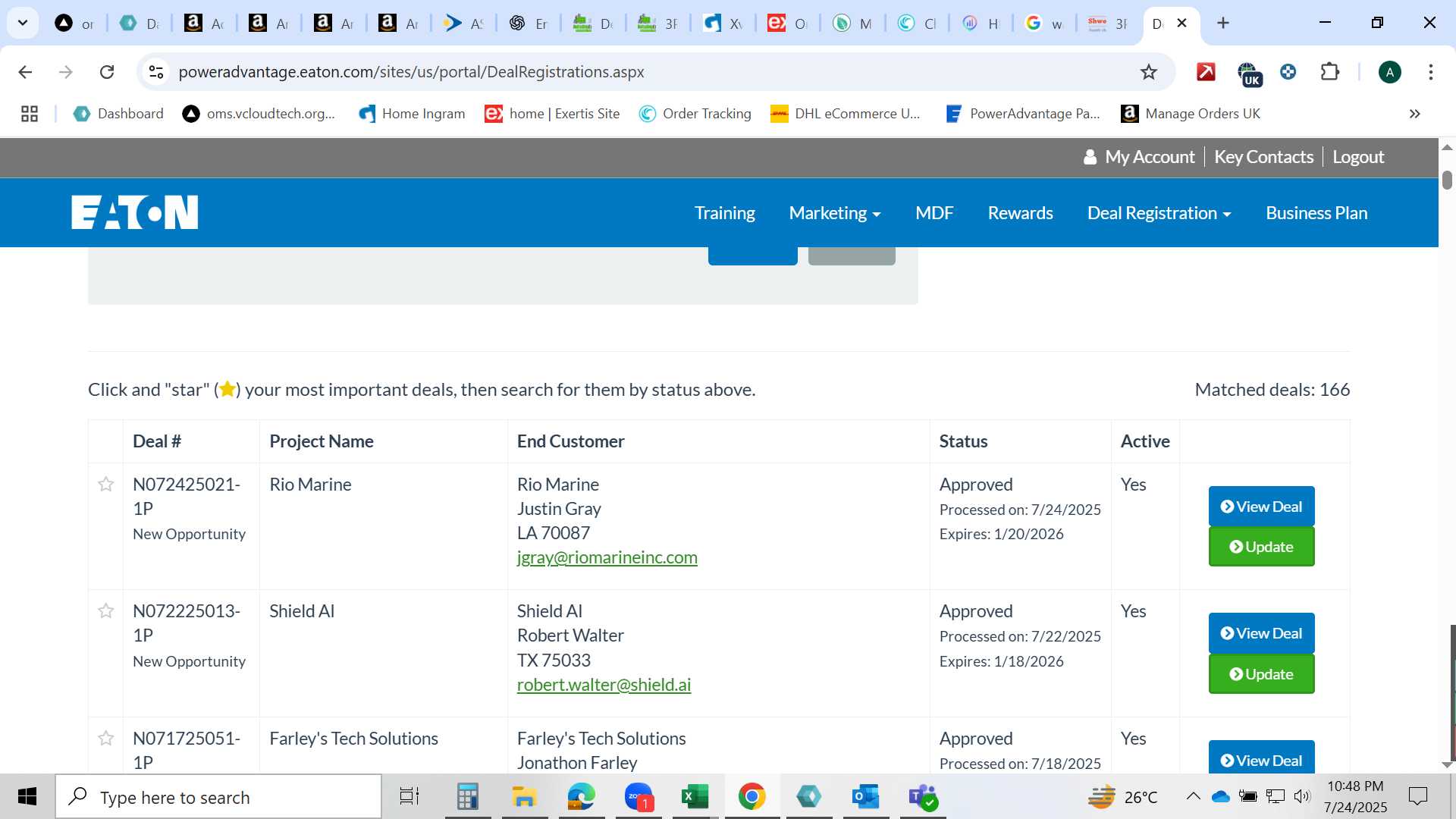Show more bookmarks chevron
Image resolution: width=1456 pixels, height=819 pixels.
coord(1414,114)
